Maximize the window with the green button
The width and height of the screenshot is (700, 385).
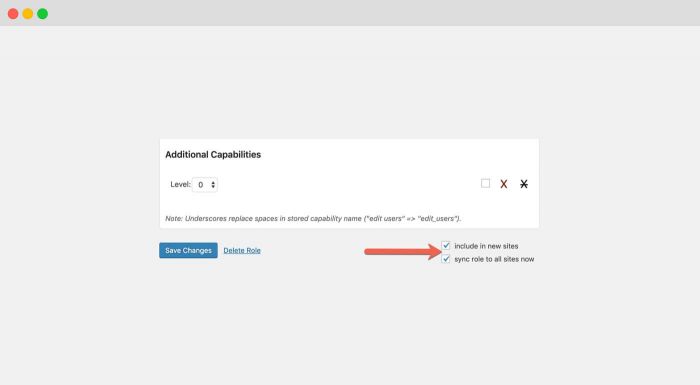coord(42,14)
